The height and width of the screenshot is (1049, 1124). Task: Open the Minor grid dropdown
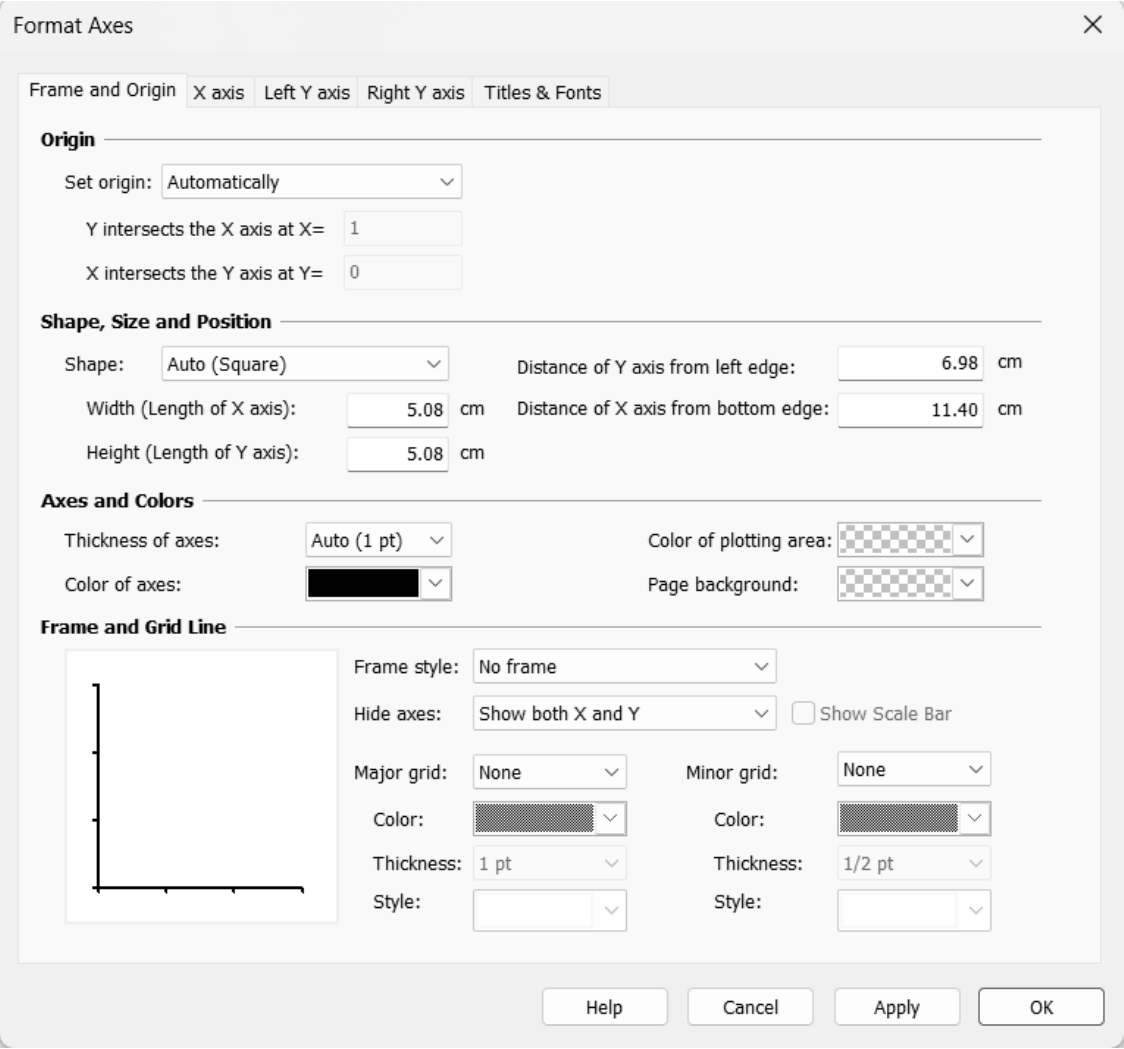coord(914,769)
